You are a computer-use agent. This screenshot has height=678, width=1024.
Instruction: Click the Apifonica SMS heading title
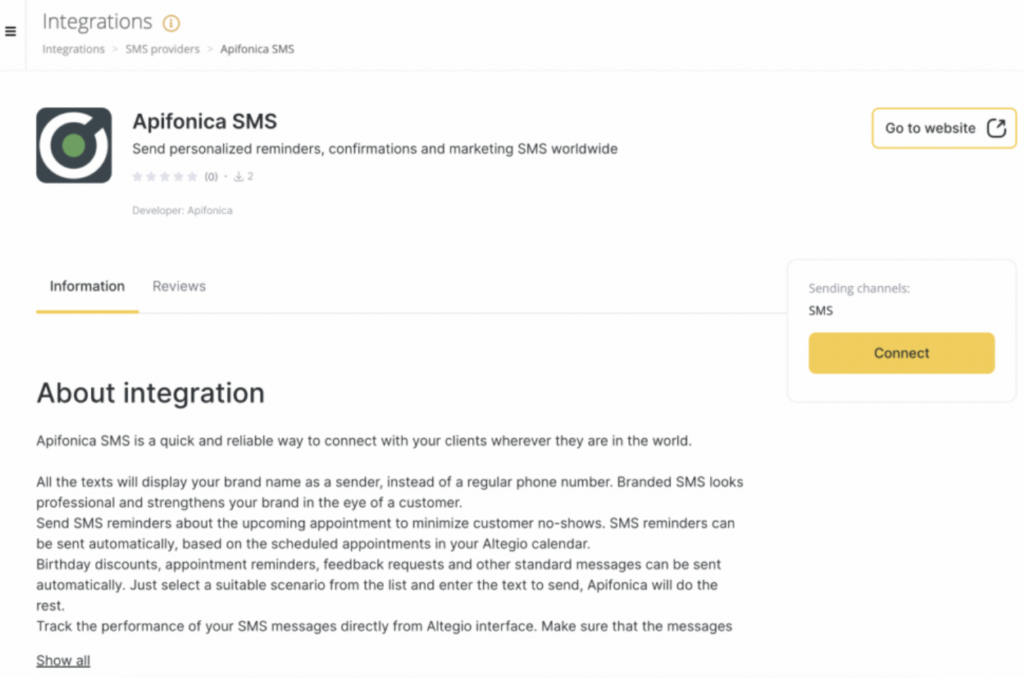coord(205,122)
